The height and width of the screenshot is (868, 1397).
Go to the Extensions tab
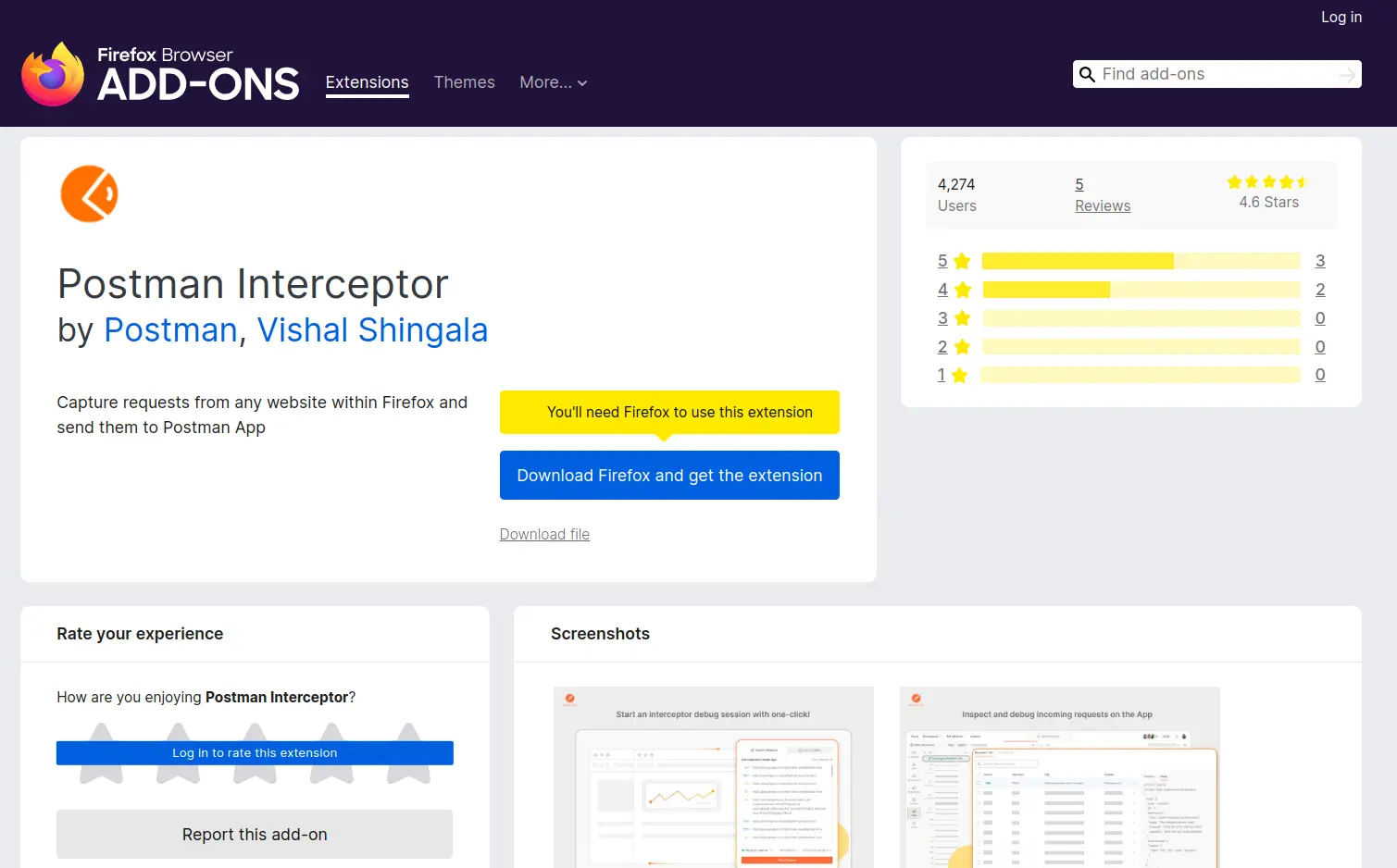pos(367,82)
